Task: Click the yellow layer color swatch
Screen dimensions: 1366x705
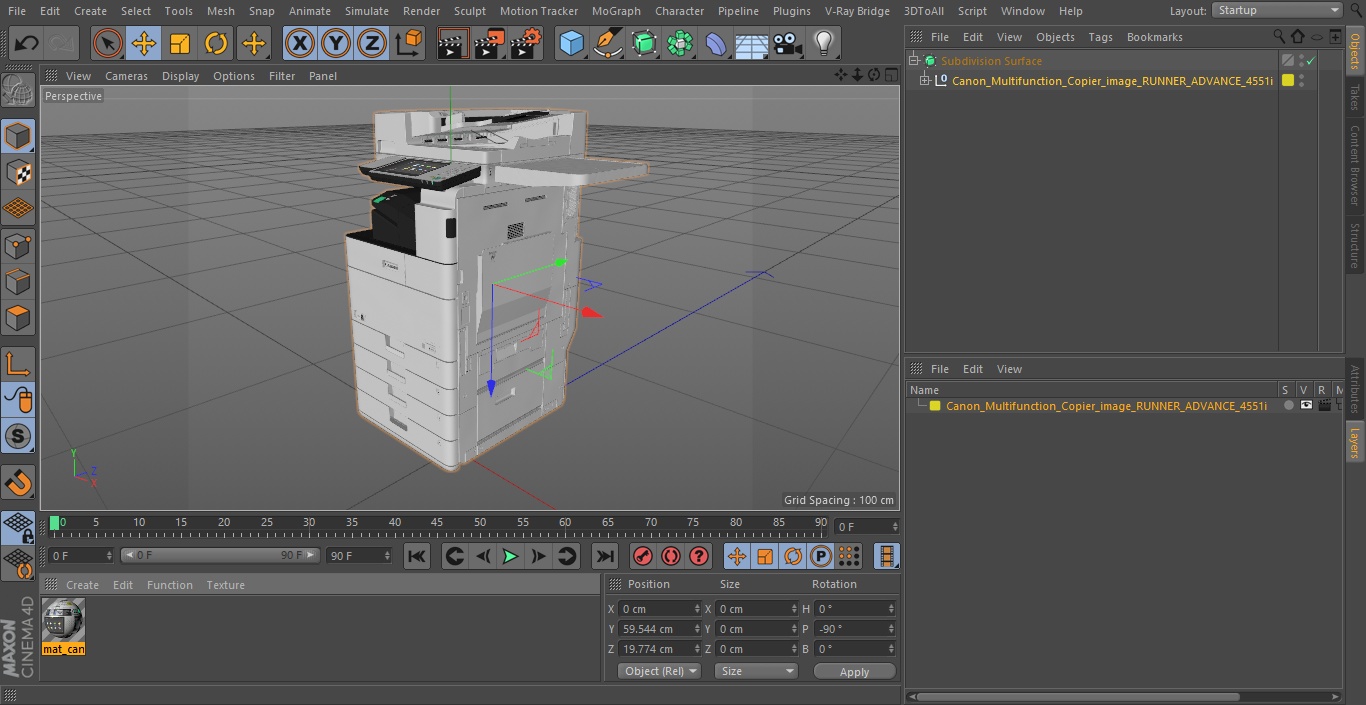Action: [935, 406]
